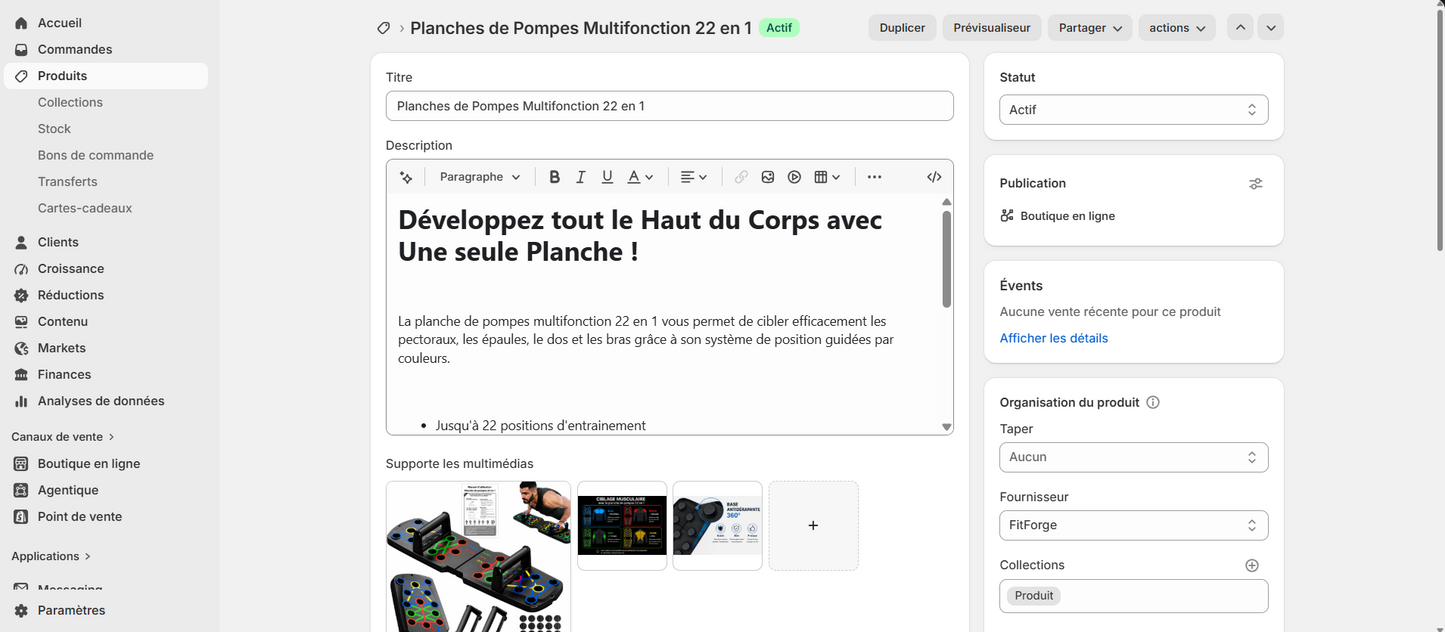
Task: Go to next product arrow
Action: (1271, 28)
